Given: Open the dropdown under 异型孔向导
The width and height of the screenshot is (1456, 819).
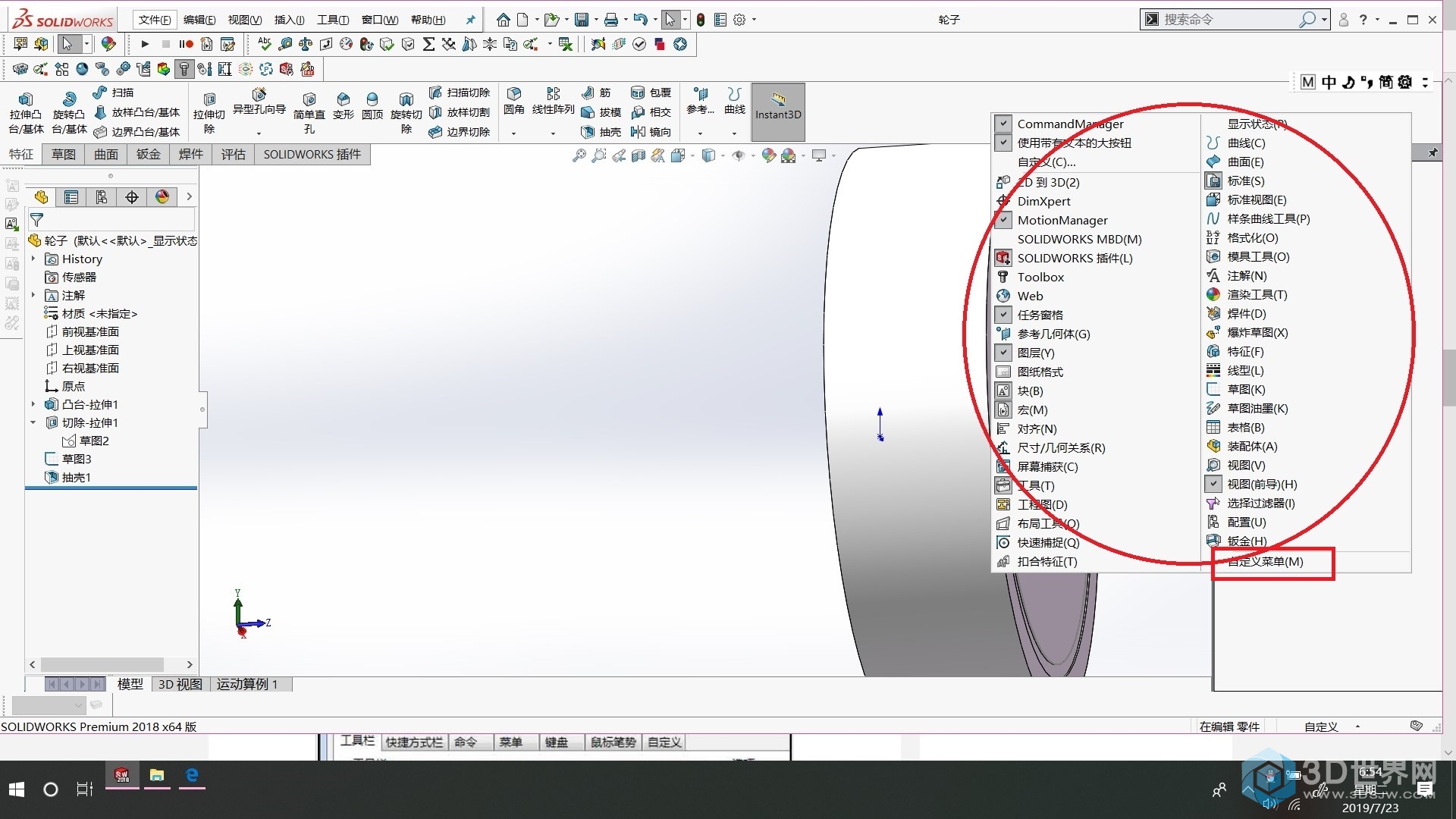Looking at the screenshot, I should (259, 133).
